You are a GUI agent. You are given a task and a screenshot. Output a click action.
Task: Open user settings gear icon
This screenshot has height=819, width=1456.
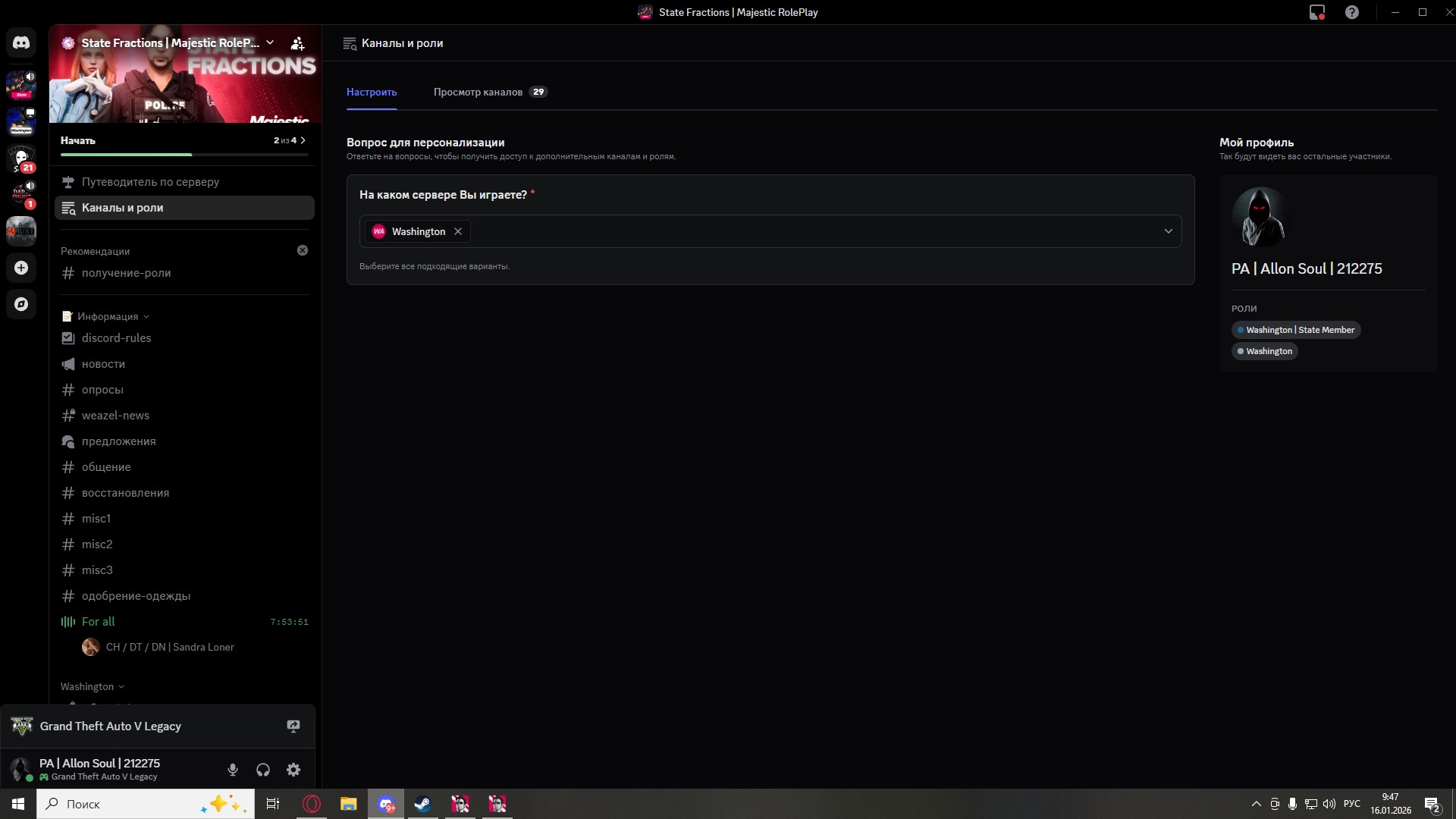(293, 770)
